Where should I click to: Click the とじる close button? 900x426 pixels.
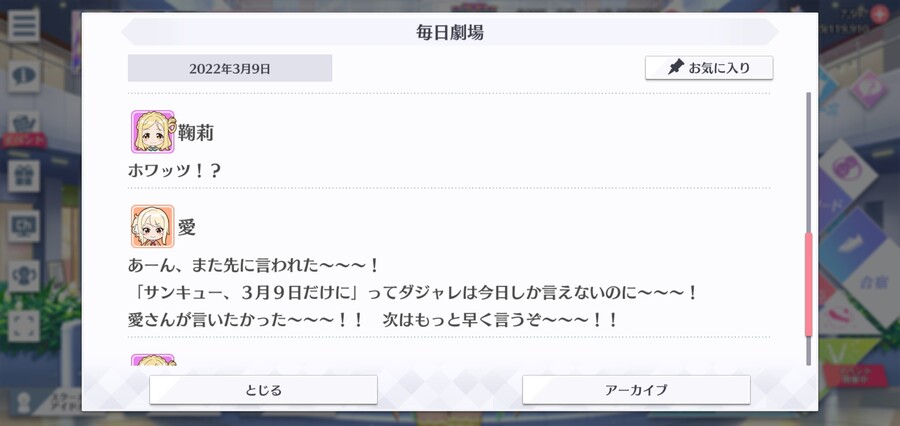(263, 390)
